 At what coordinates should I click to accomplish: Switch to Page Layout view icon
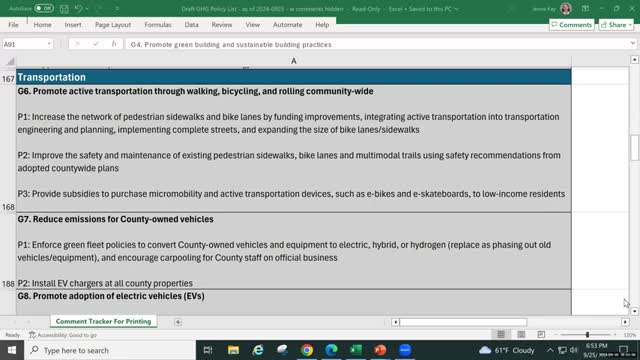pos(521,335)
